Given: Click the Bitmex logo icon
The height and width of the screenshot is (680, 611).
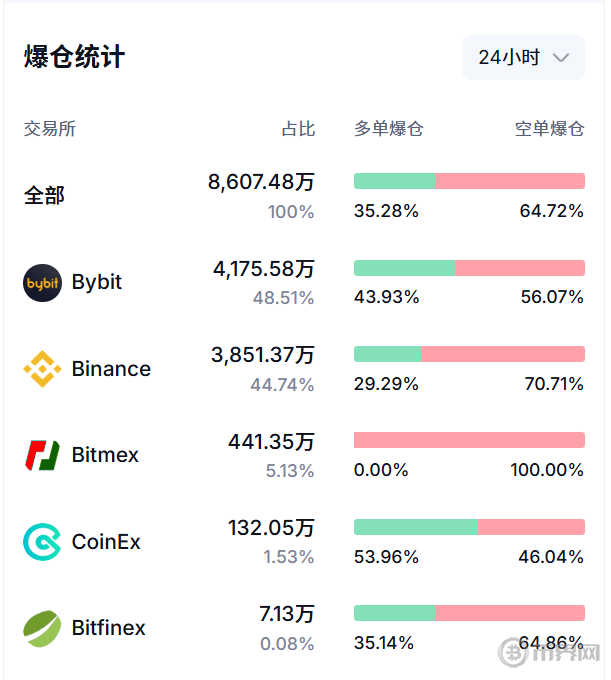Looking at the screenshot, I should [42, 455].
